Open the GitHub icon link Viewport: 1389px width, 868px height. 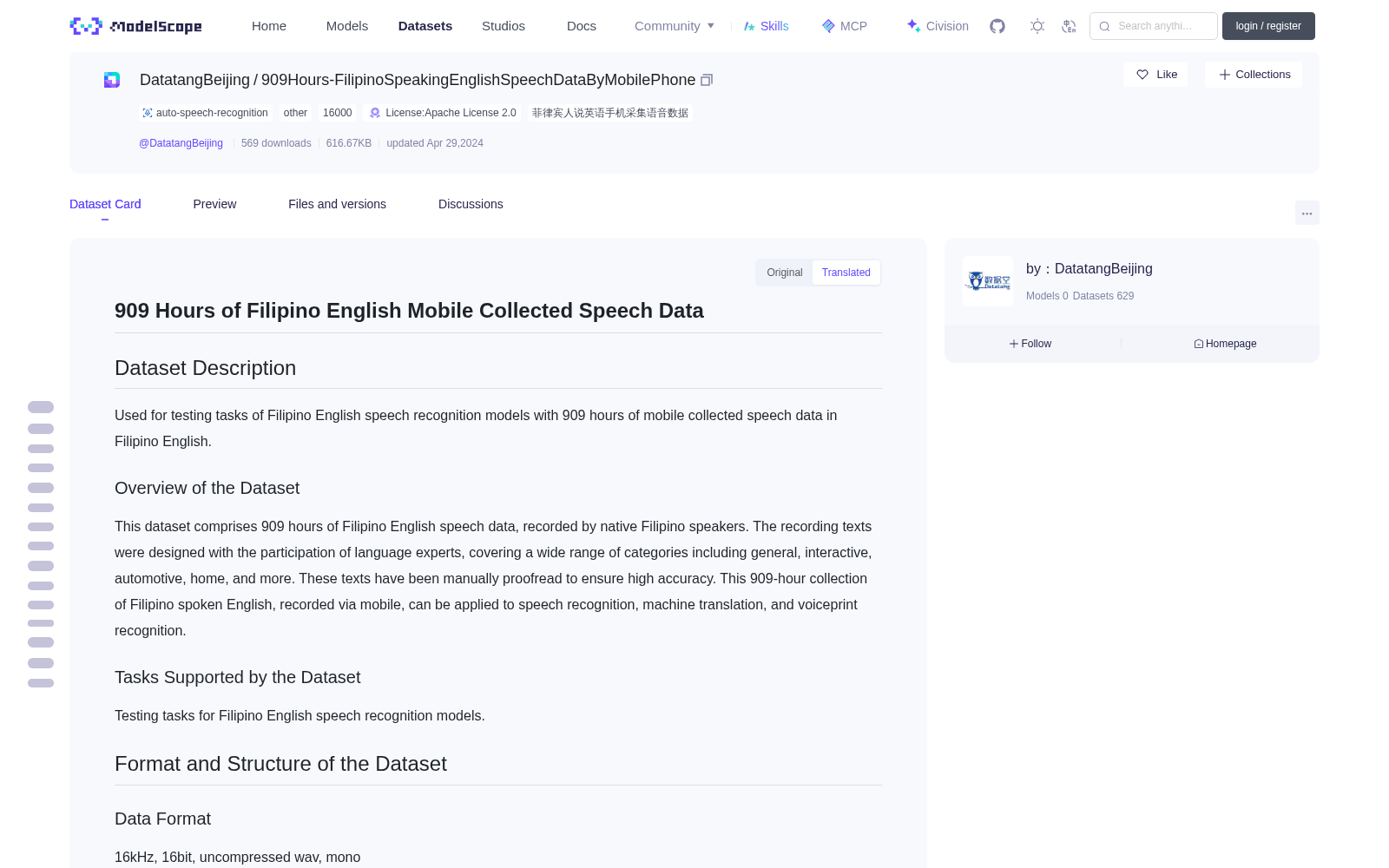(x=997, y=26)
